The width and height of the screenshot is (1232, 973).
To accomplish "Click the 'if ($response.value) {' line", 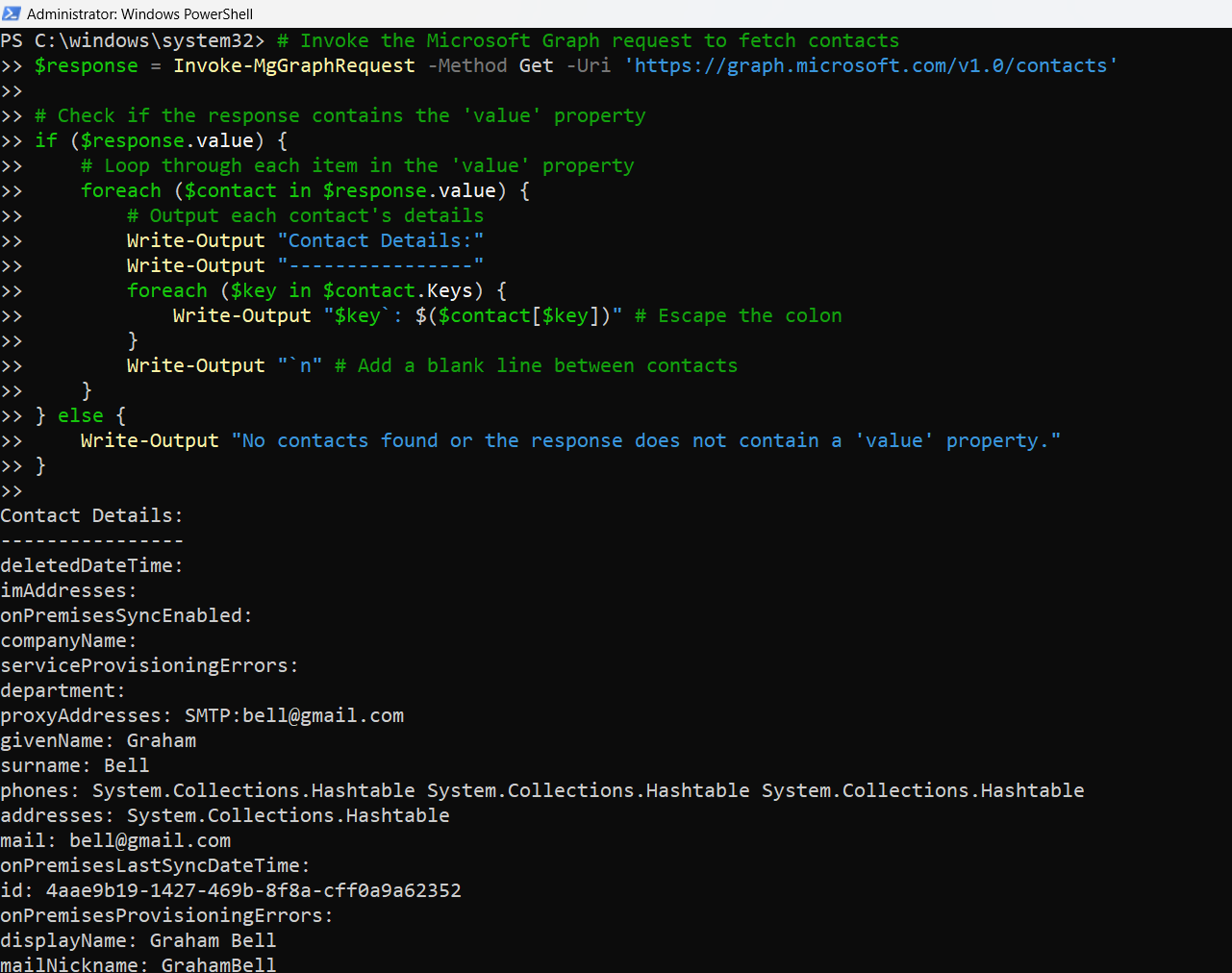I will [x=162, y=140].
